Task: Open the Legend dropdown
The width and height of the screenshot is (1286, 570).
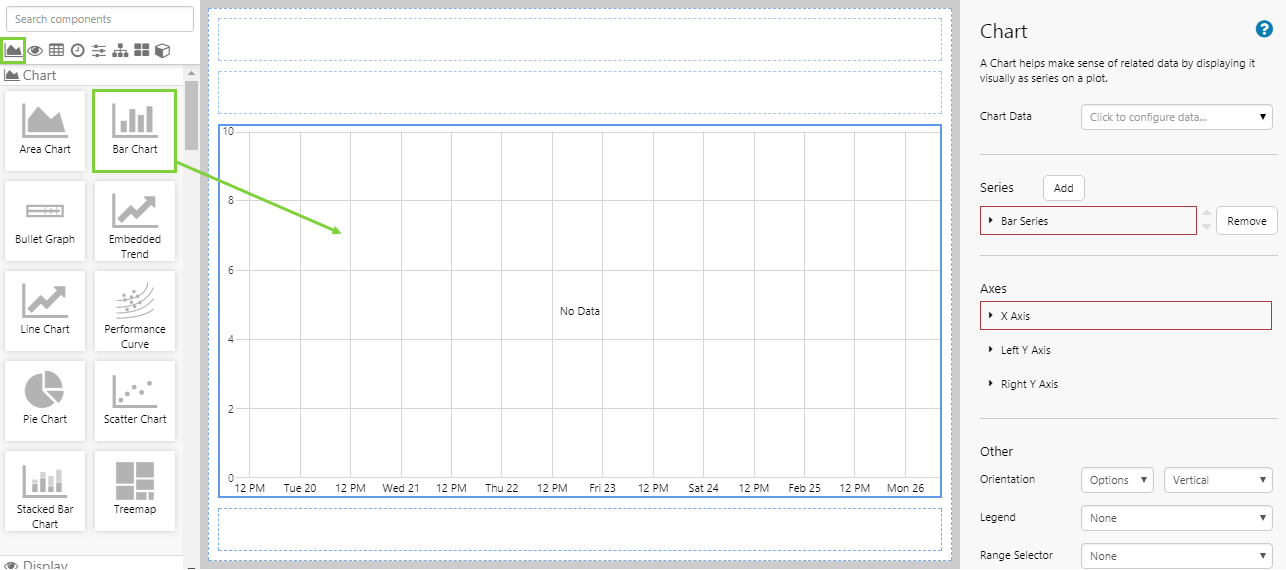Action: pyautogui.click(x=1176, y=518)
